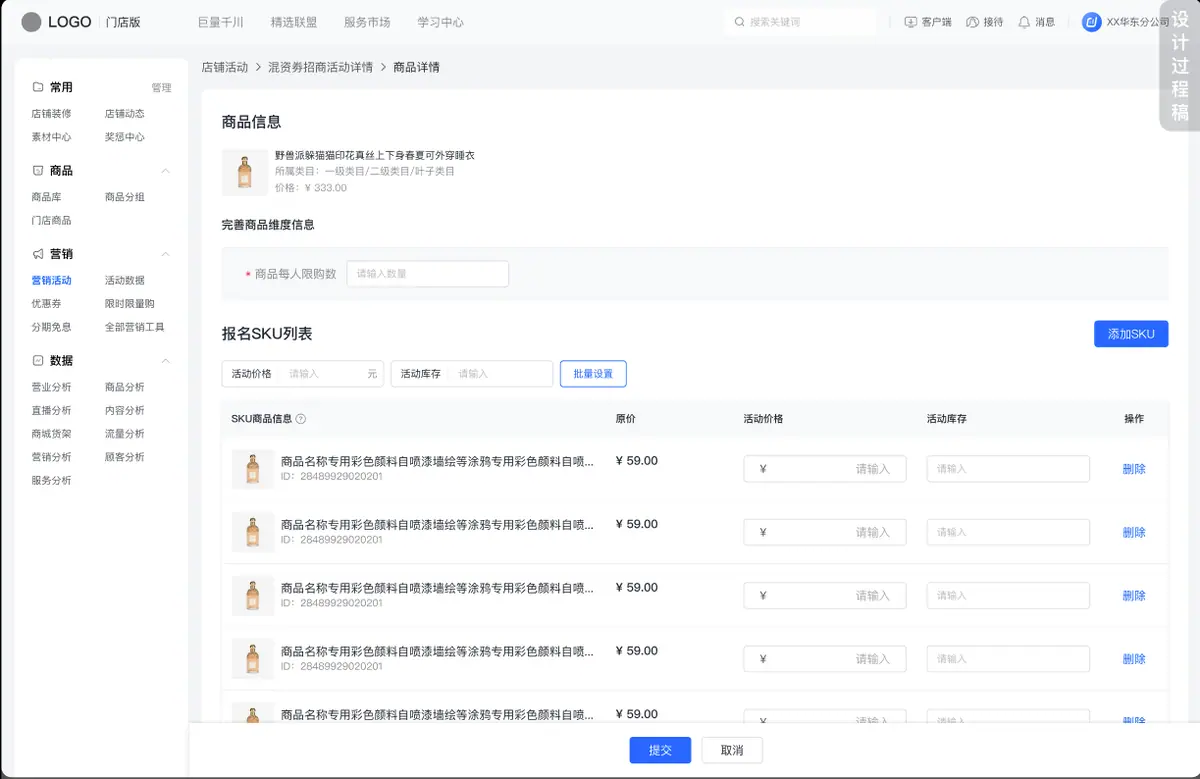Open 营业分析 sidebar entry
Image resolution: width=1200 pixels, height=779 pixels.
tap(51, 387)
